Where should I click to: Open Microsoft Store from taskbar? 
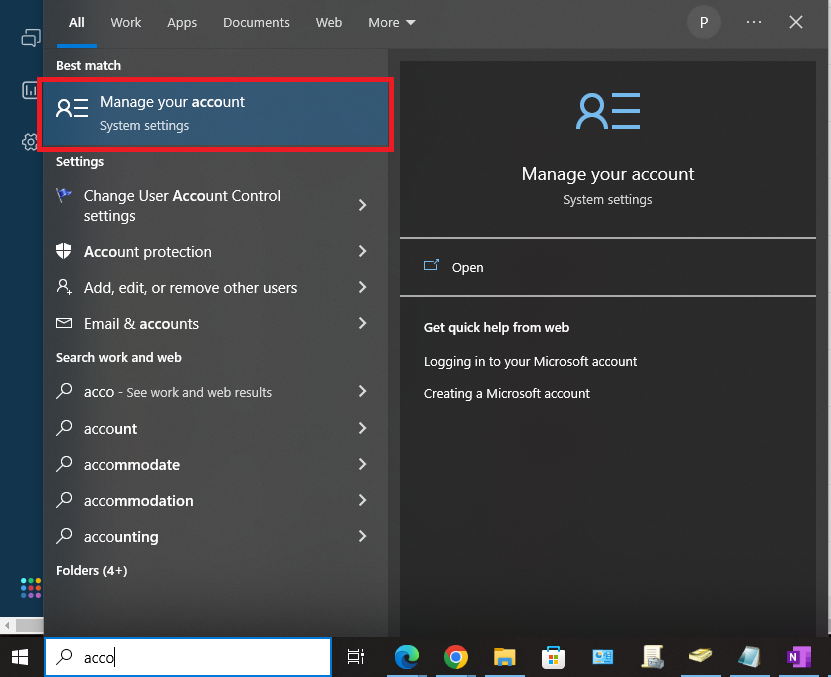point(553,657)
